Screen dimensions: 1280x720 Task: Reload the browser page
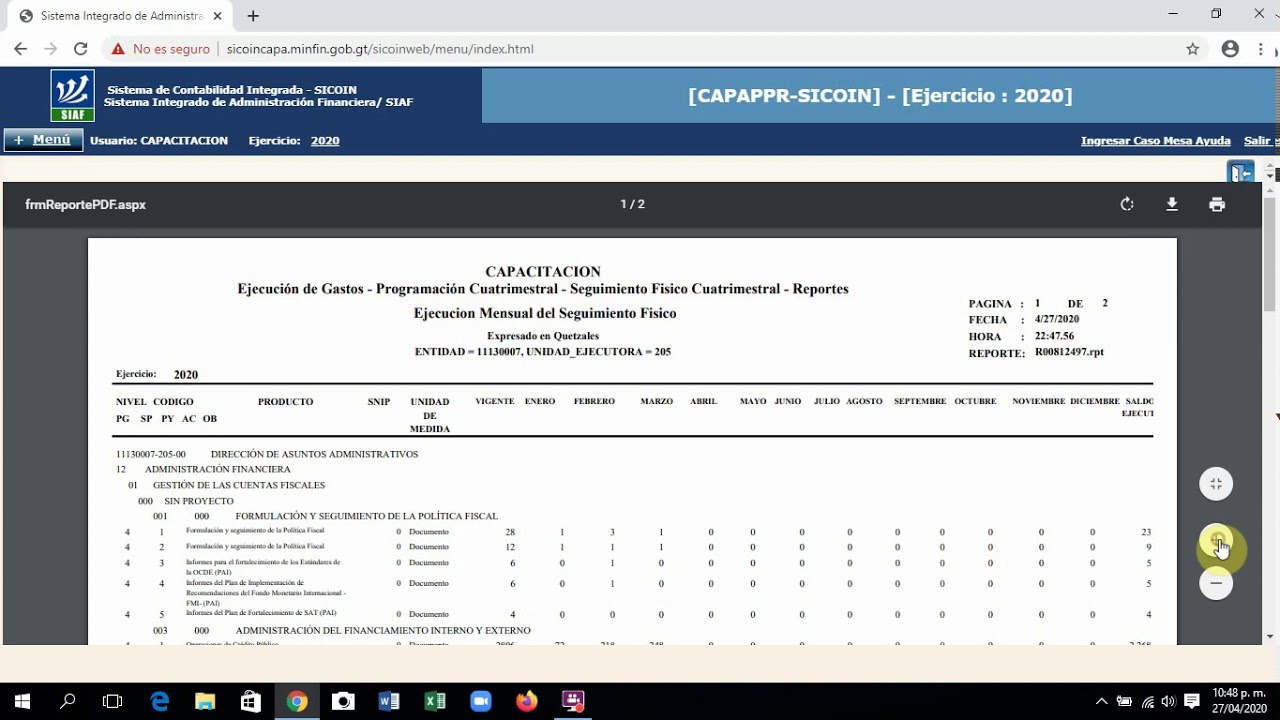click(81, 49)
